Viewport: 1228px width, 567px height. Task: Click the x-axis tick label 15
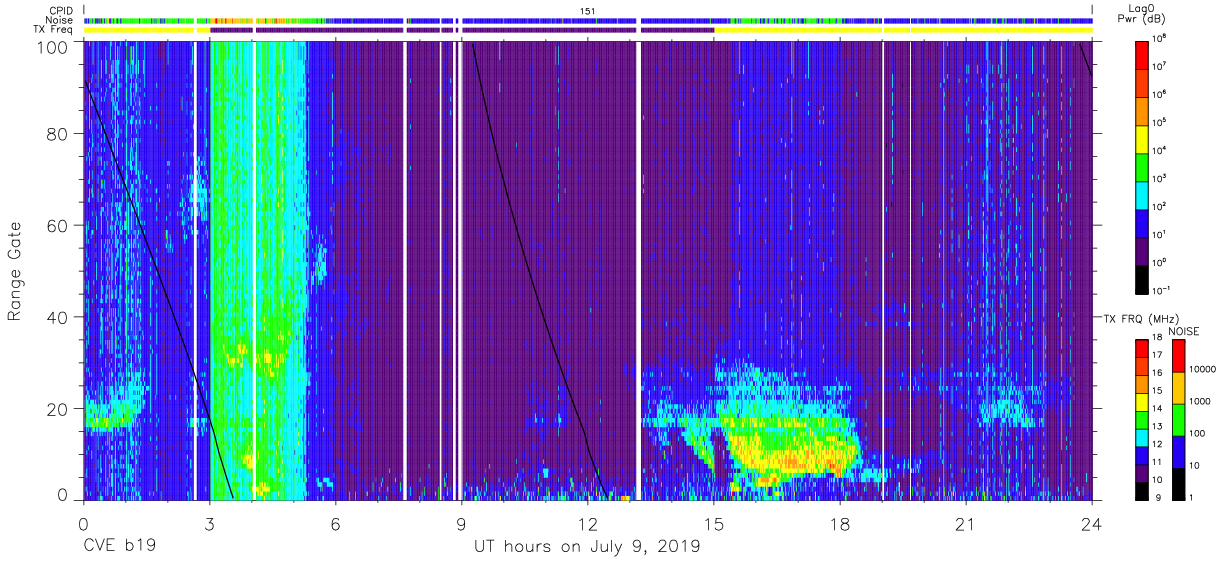click(714, 523)
